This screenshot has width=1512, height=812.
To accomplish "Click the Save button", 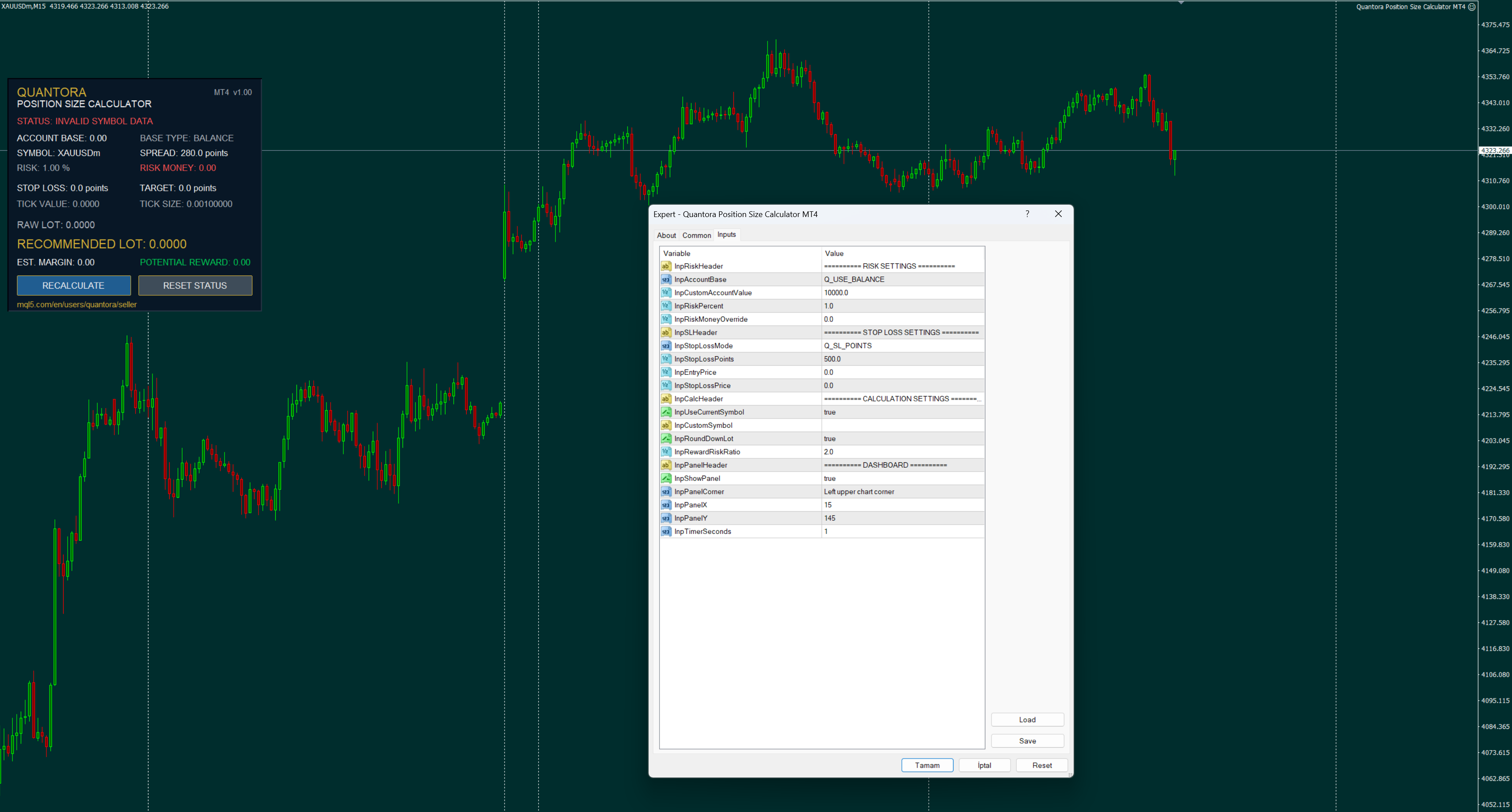I will coord(1027,741).
